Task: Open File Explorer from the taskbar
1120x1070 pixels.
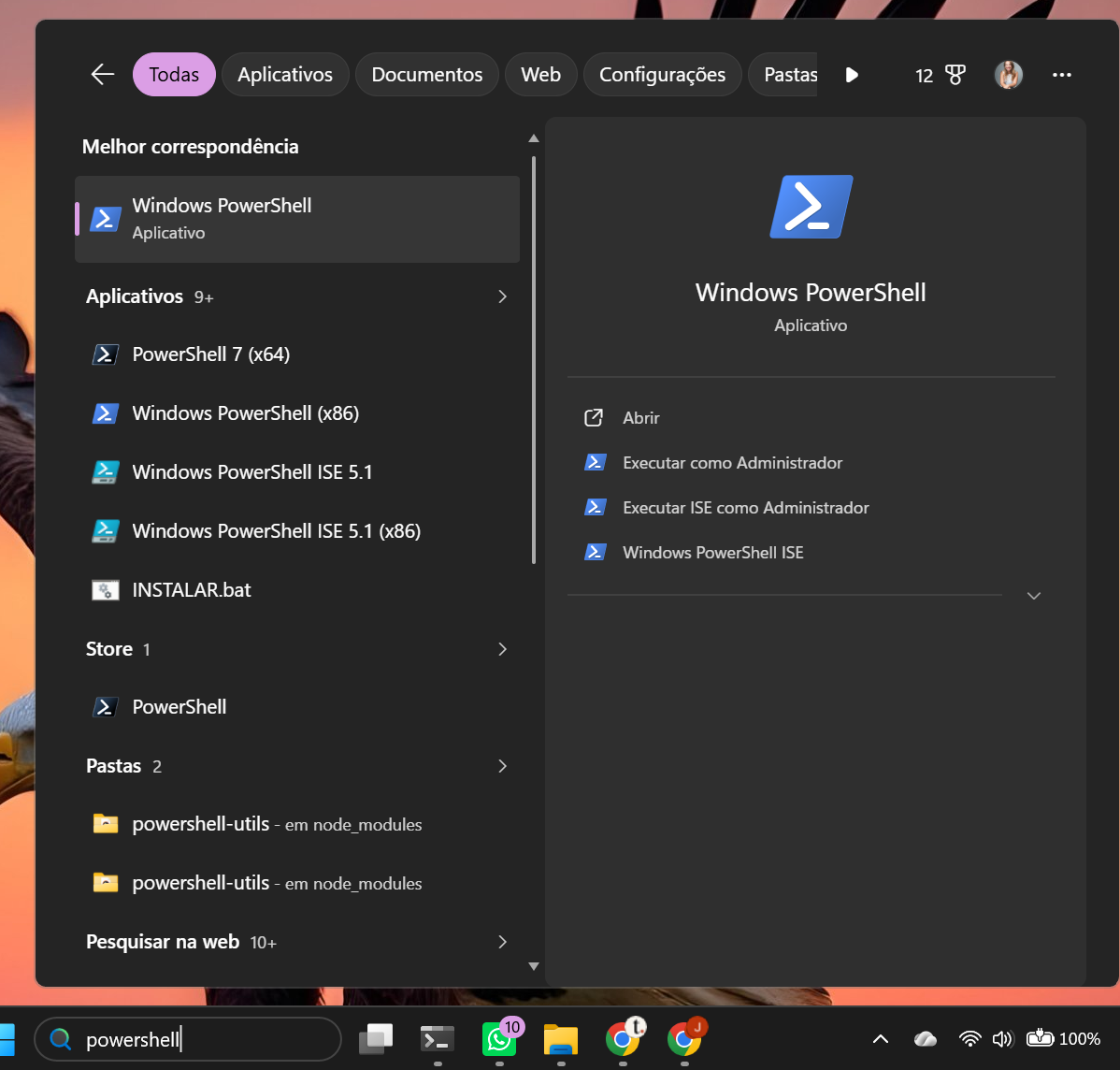Action: pos(561,1038)
